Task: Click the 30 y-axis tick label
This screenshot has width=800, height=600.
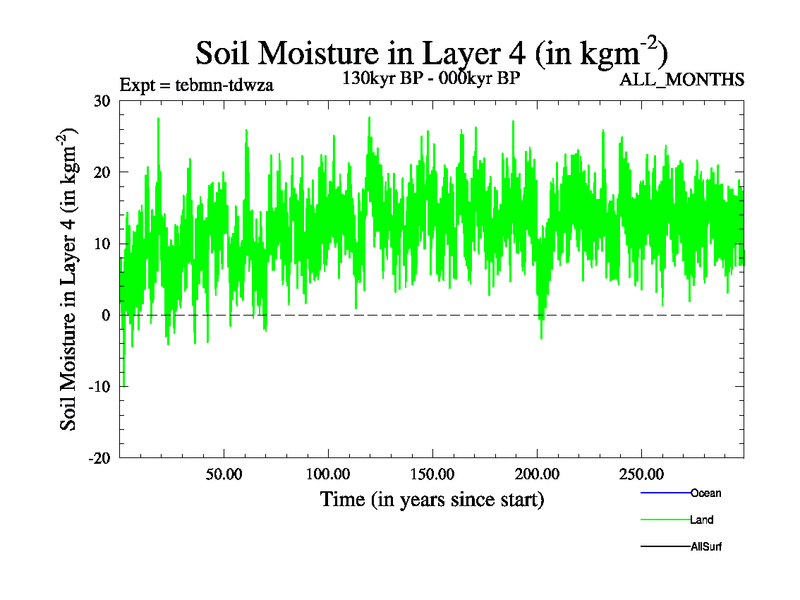Action: point(100,101)
